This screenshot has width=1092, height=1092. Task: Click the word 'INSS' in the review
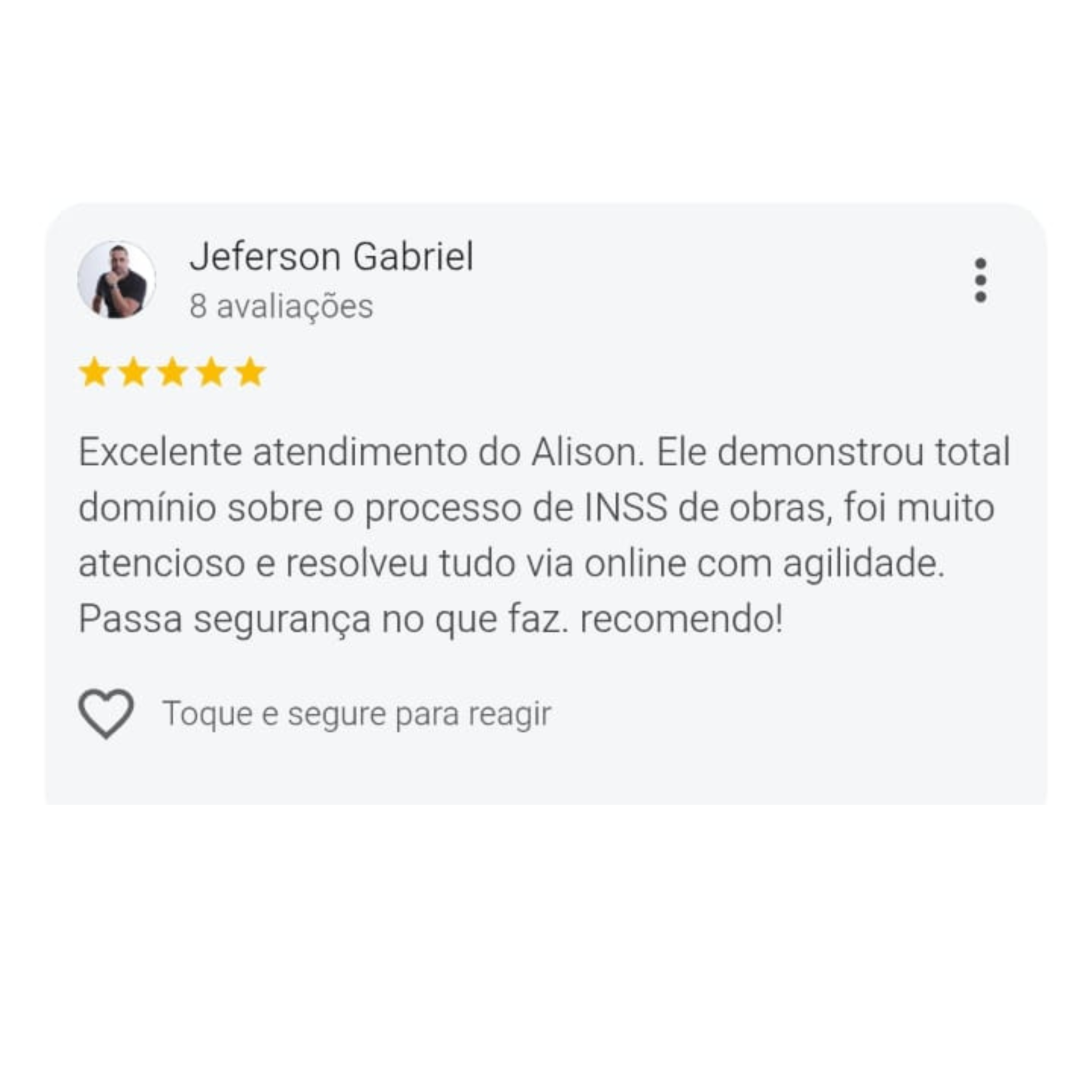(x=625, y=508)
